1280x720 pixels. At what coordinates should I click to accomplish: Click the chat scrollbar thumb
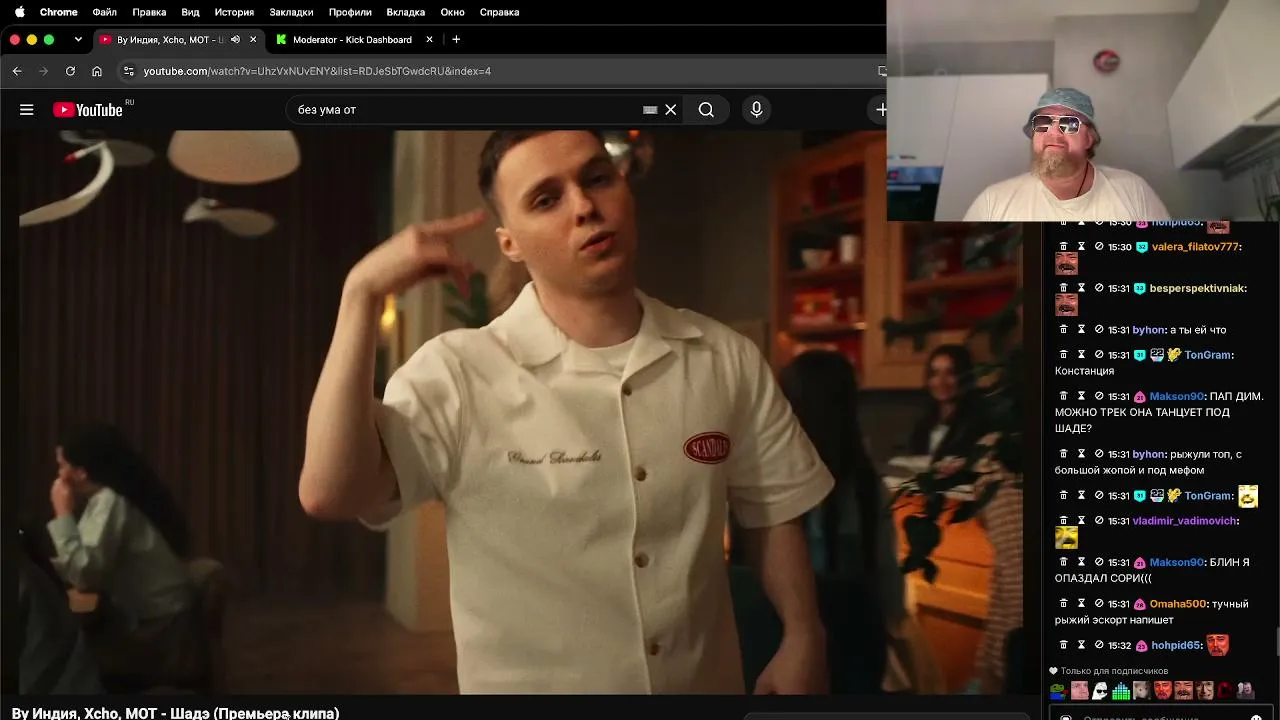(x=1277, y=642)
